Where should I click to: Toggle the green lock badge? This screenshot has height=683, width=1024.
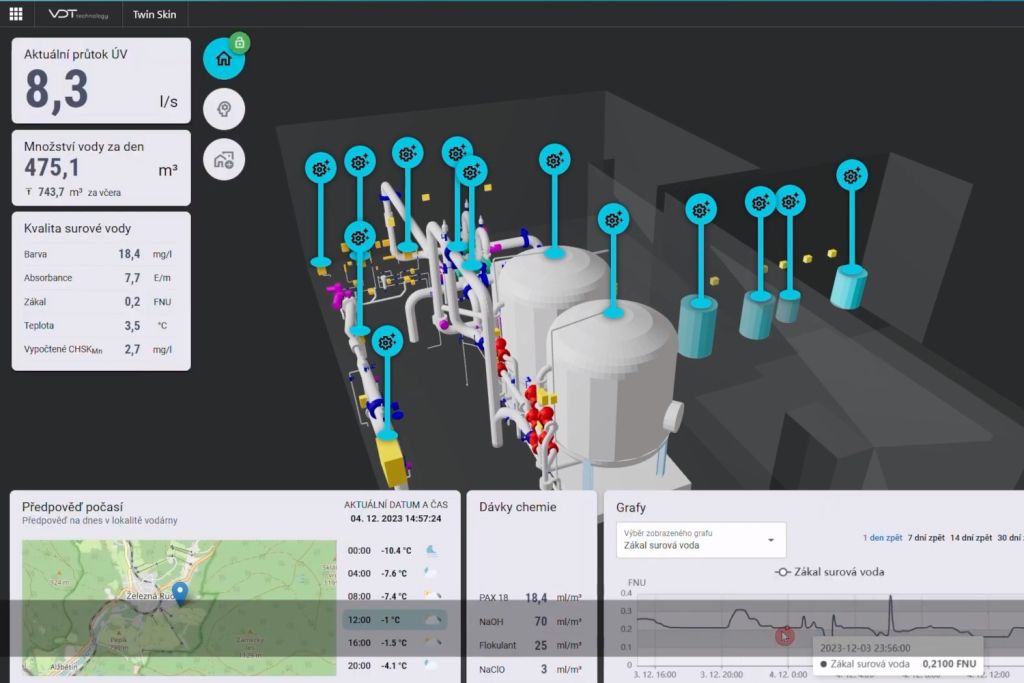pyautogui.click(x=240, y=42)
